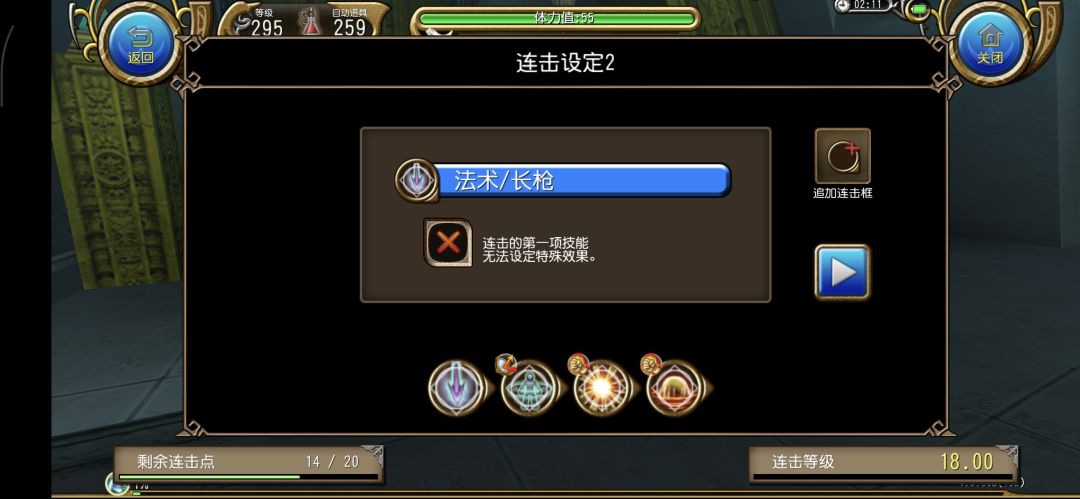Viewport: 1080px width, 499px height.
Task: Click the 02:11 clock display
Action: [x=866, y=6]
